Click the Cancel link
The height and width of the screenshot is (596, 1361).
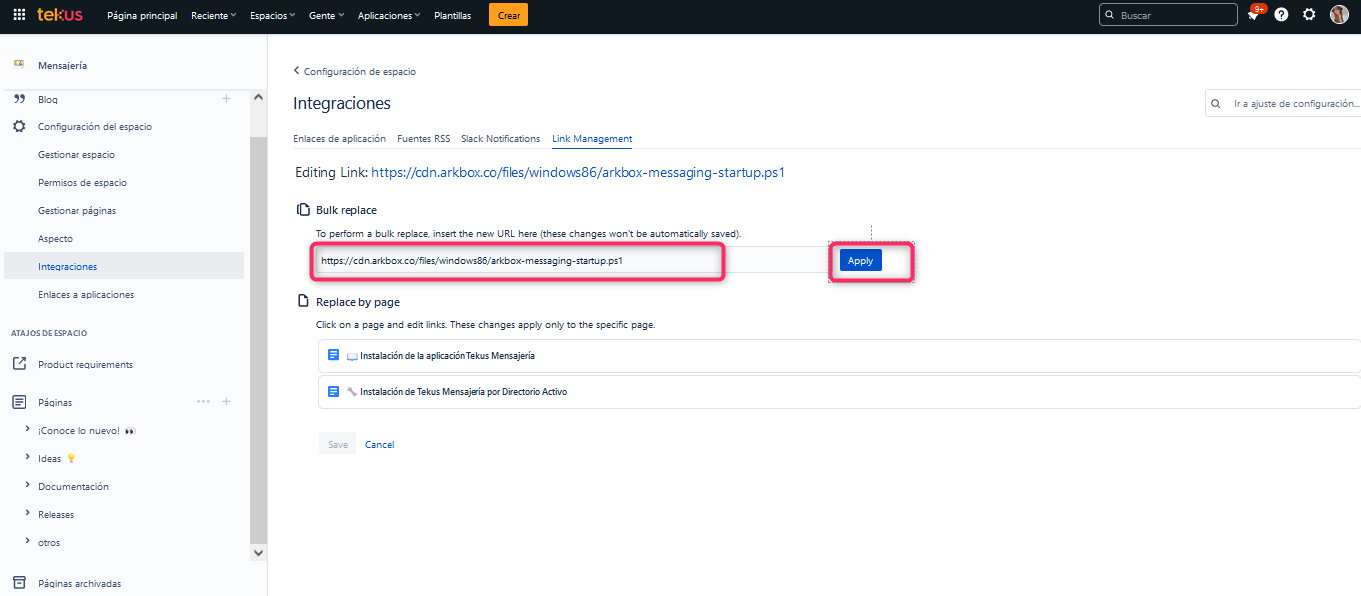(379, 444)
